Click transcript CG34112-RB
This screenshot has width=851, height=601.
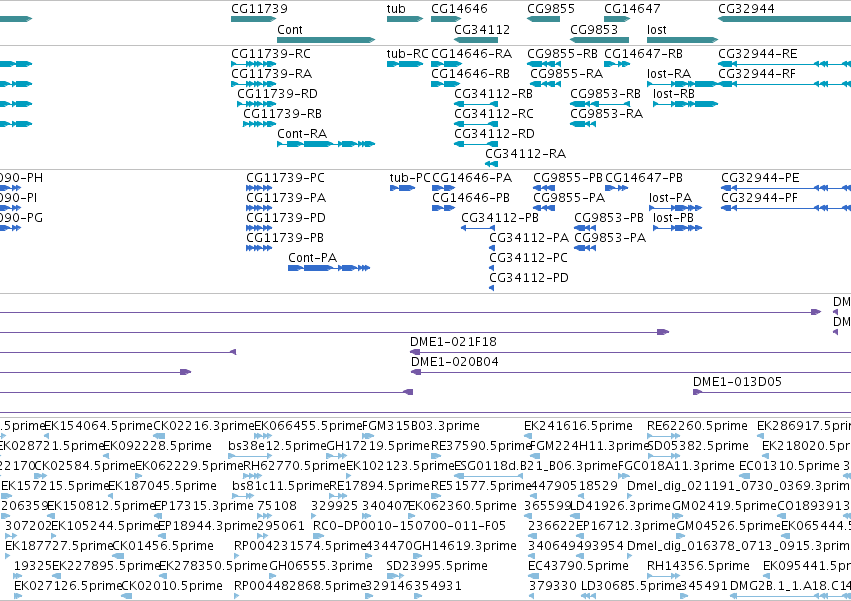click(476, 104)
